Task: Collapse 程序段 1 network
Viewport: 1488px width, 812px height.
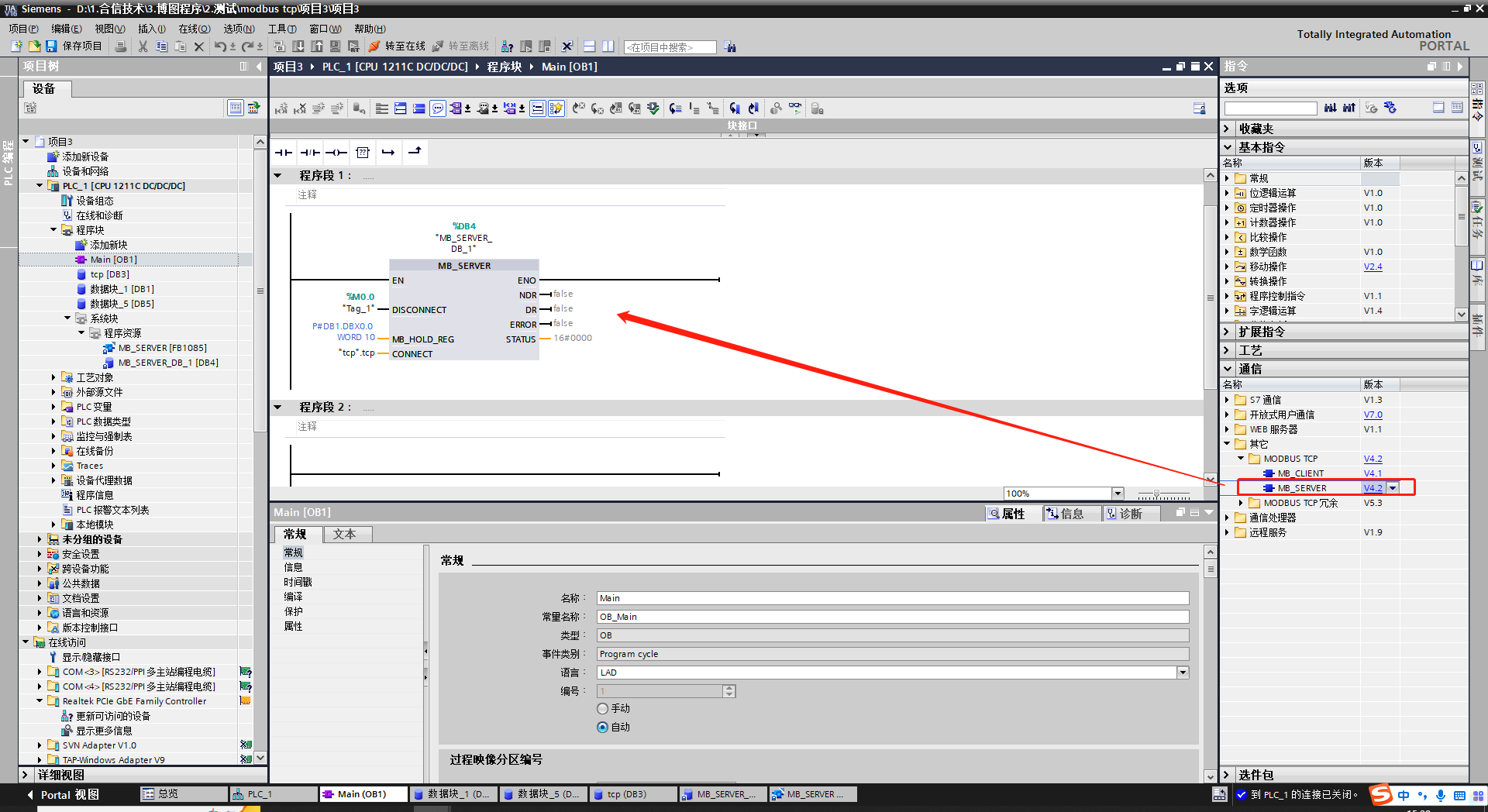Action: [x=278, y=176]
